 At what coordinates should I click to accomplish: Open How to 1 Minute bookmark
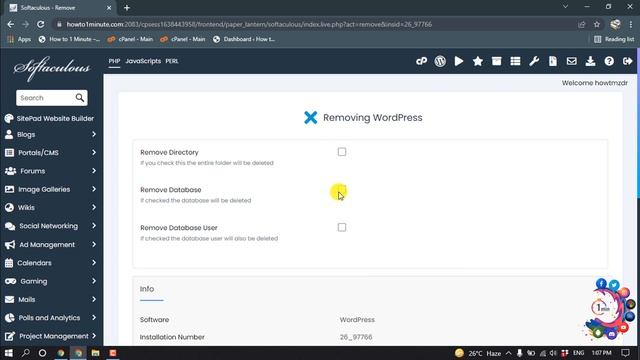point(69,39)
